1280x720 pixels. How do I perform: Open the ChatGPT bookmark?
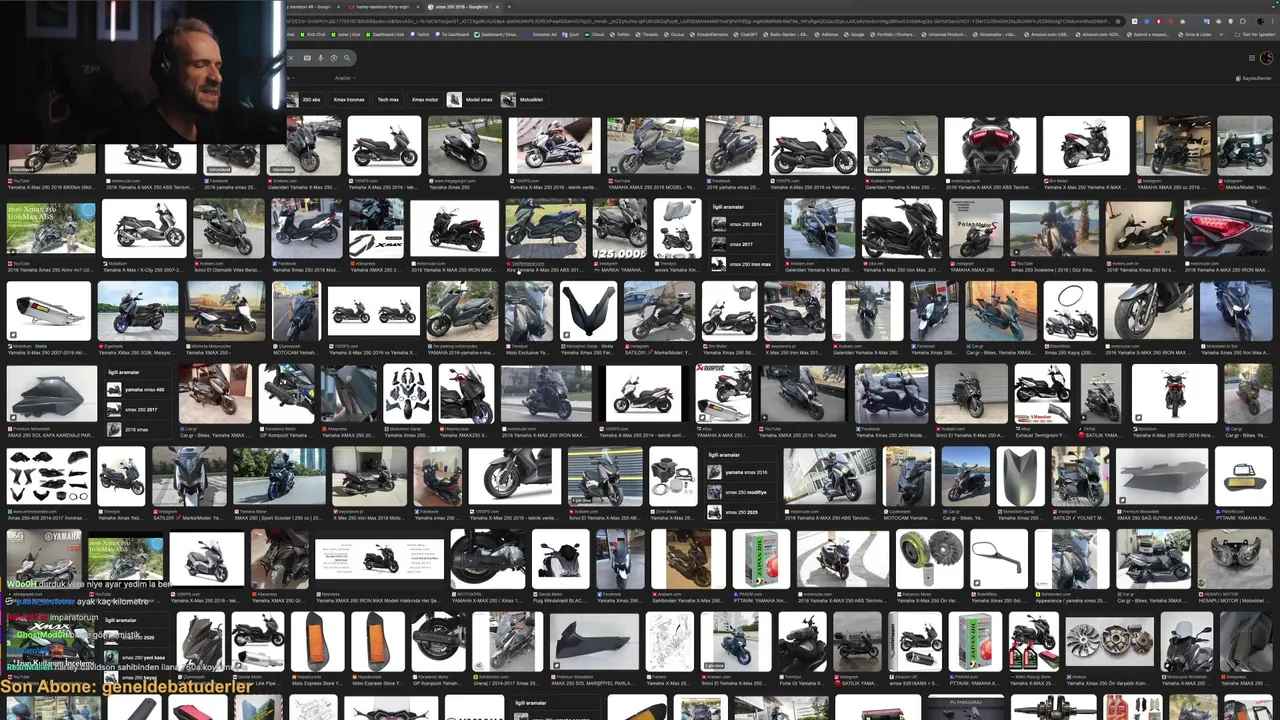[745, 34]
